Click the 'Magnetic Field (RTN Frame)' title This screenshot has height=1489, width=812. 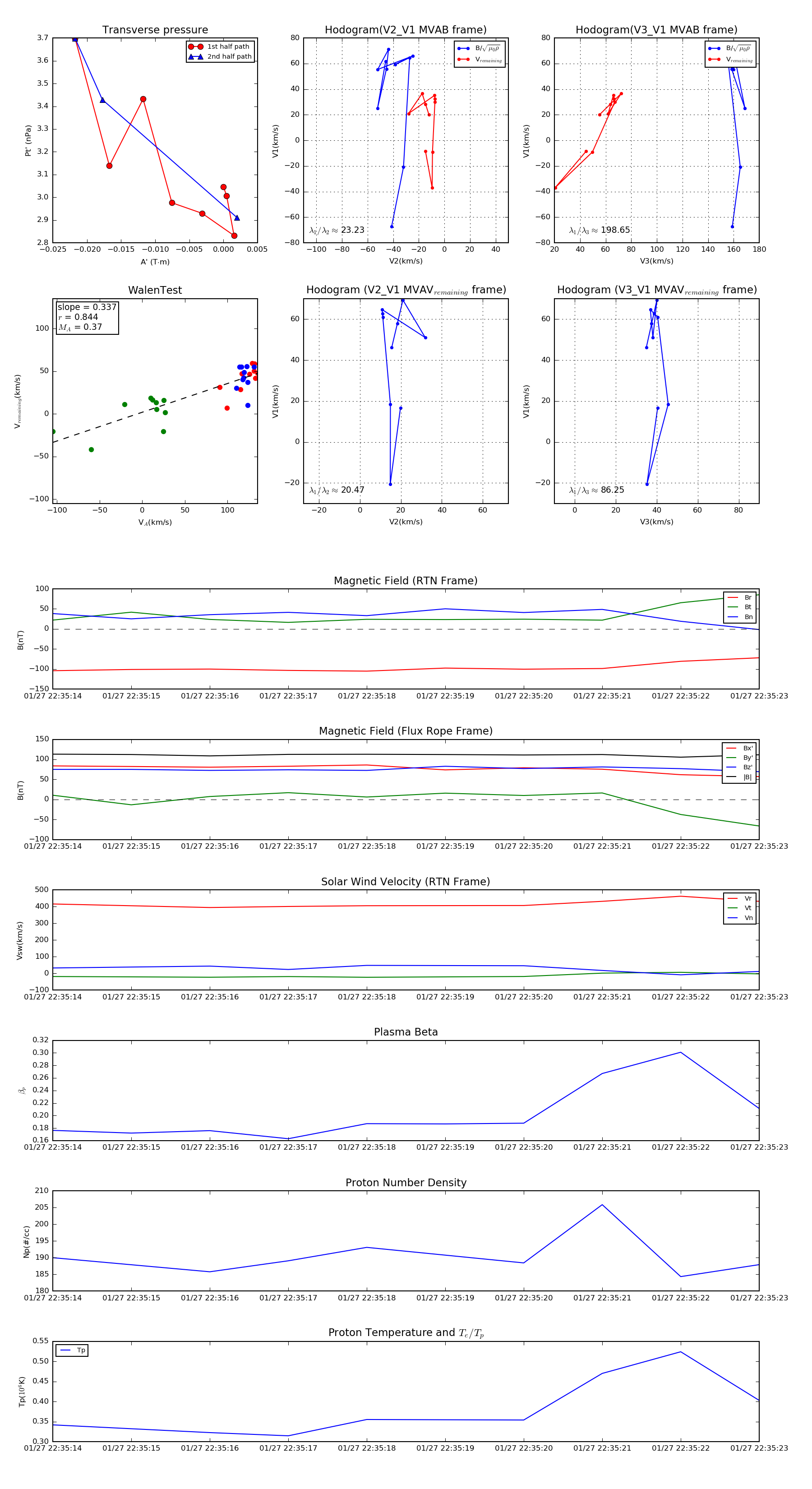tap(406, 581)
